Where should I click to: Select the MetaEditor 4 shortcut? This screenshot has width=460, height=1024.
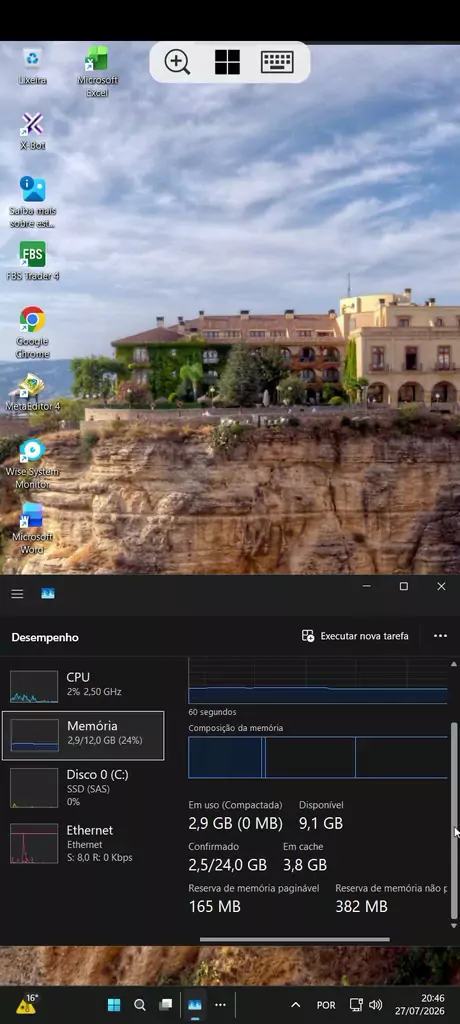(x=32, y=392)
